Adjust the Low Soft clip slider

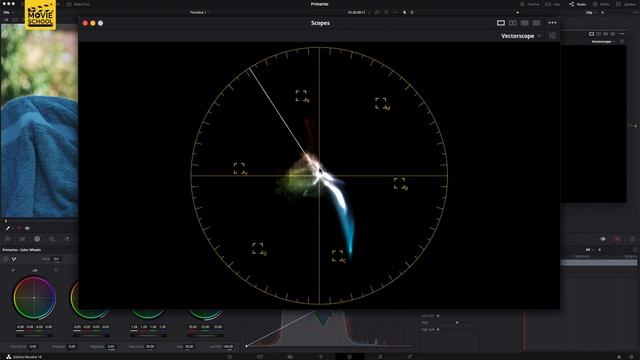tap(438, 316)
